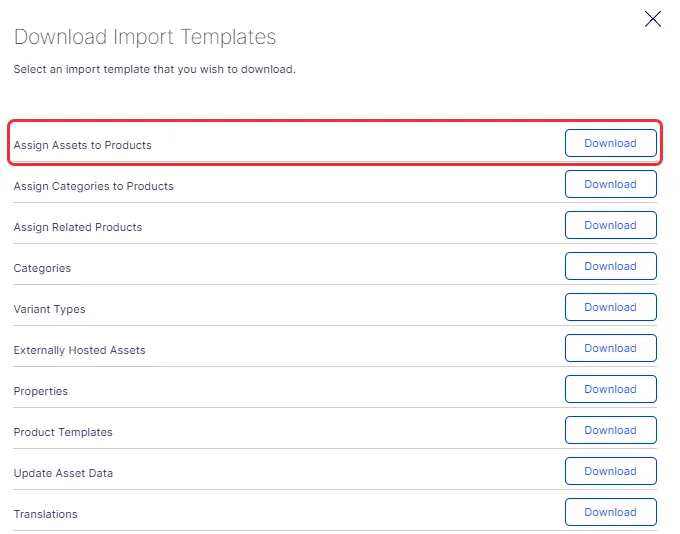Download the Assign Categories to Products template
This screenshot has height=534, width=680.
tap(611, 184)
